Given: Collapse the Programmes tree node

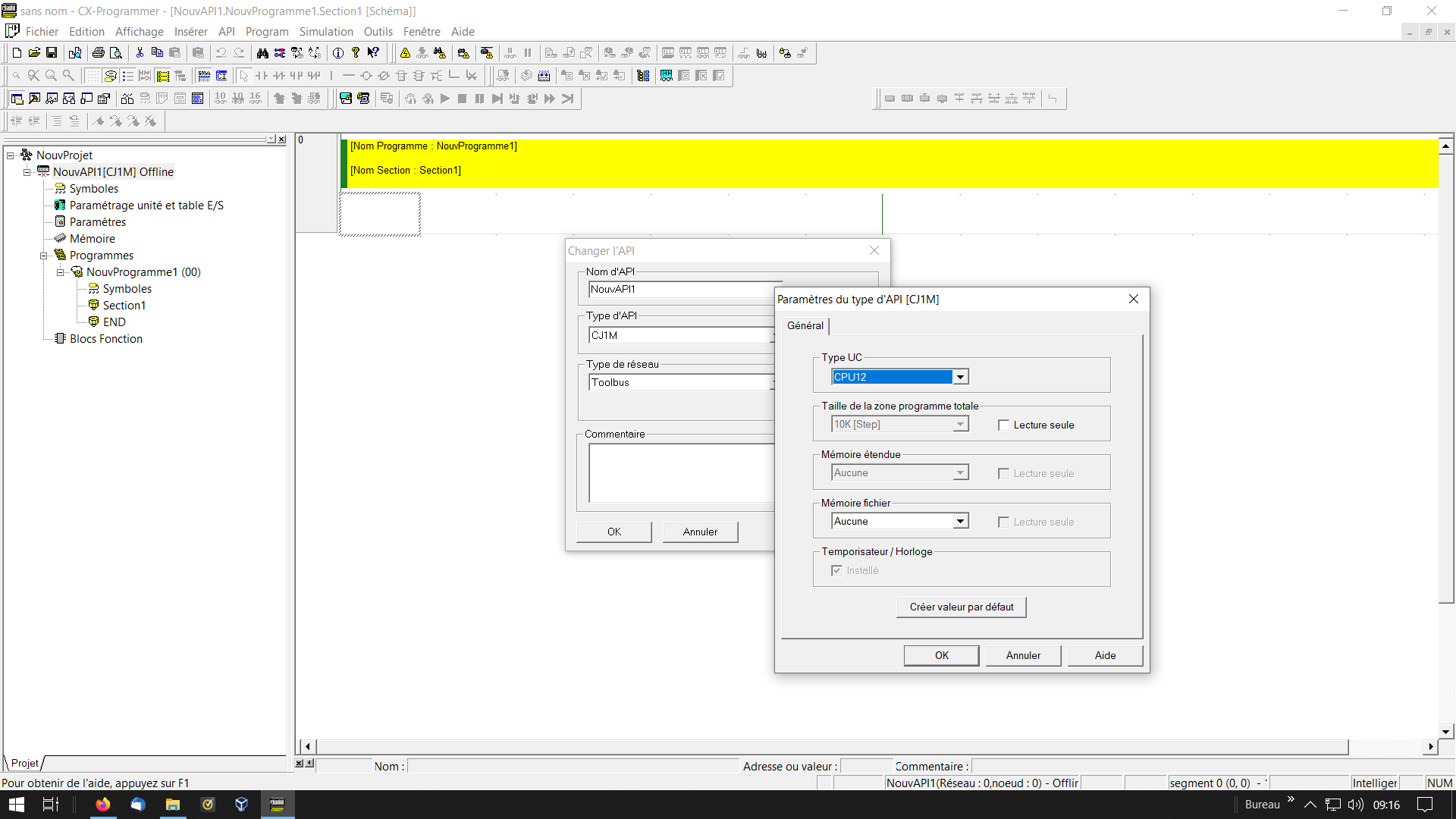Looking at the screenshot, I should click(x=44, y=256).
